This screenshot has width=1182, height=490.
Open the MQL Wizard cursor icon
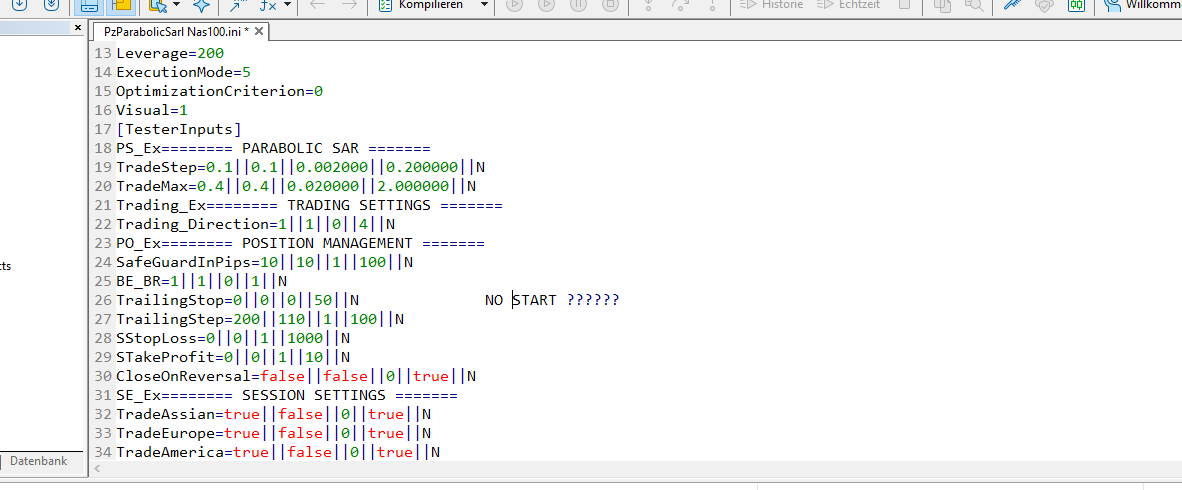tap(158, 5)
